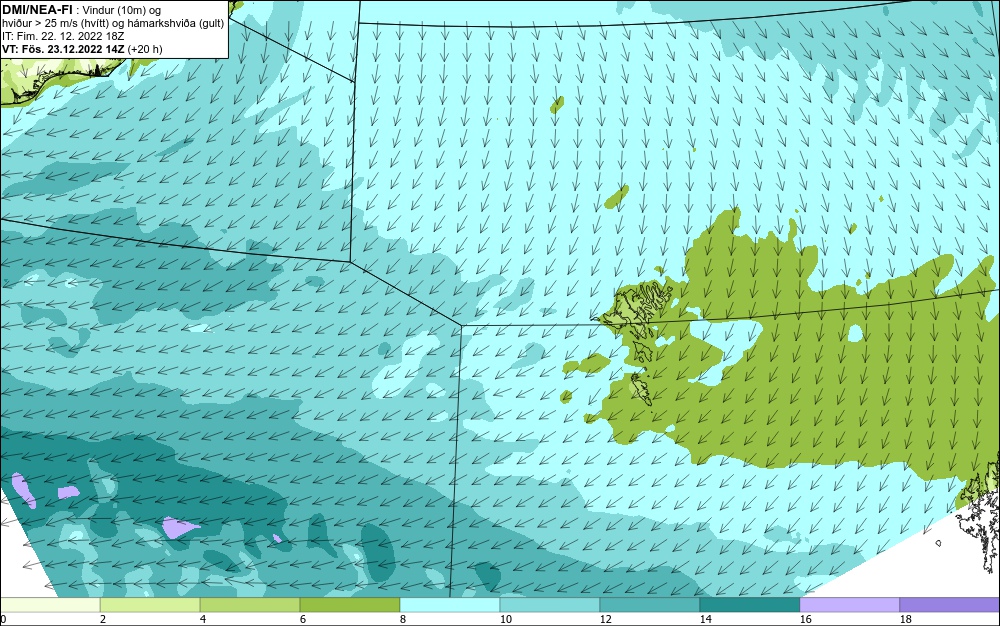Click the 'IT: Fim. 22. 12. 2022 18Z' line

tap(63, 36)
